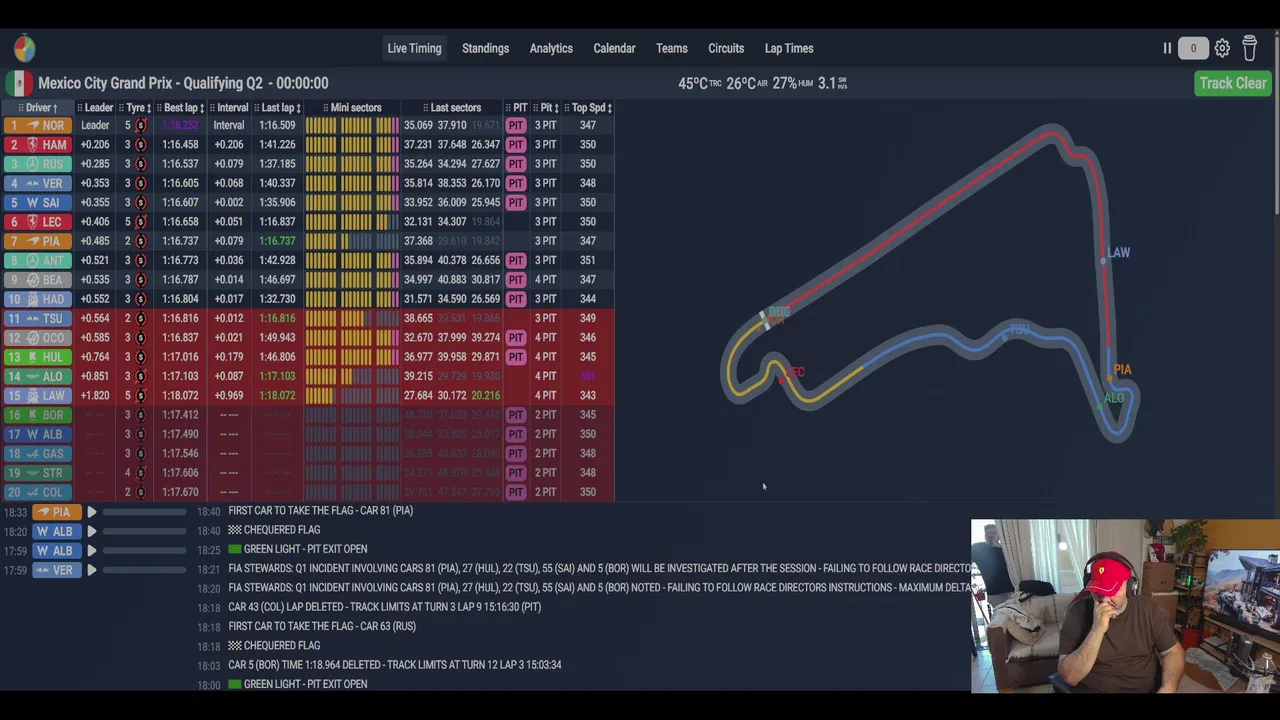Open the Calendar tab

pos(614,48)
